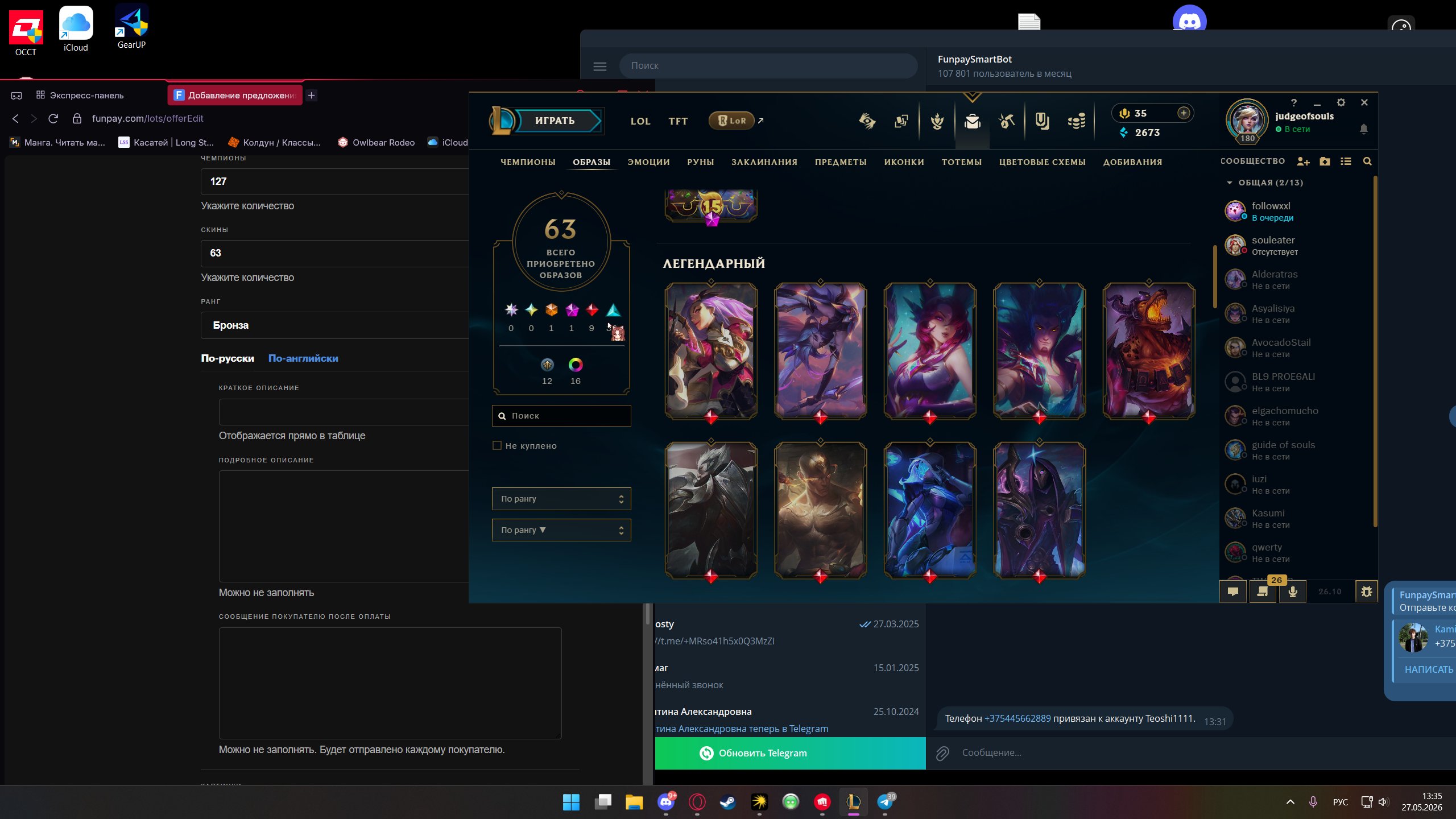Click the chroma color wheel counter
Image resolution: width=1456 pixels, height=819 pixels.
point(576,365)
